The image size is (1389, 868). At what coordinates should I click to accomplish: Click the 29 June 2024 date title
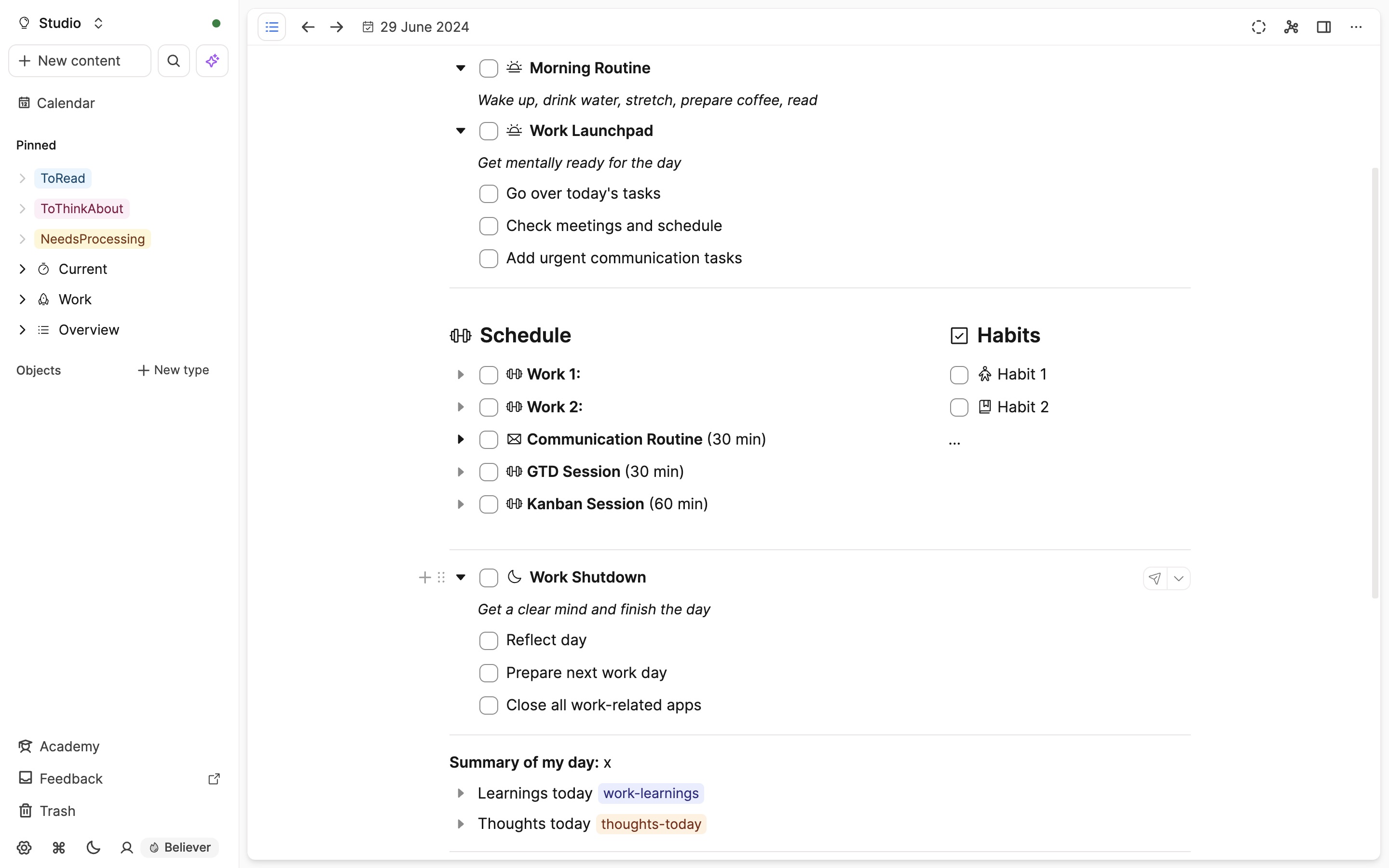424,27
